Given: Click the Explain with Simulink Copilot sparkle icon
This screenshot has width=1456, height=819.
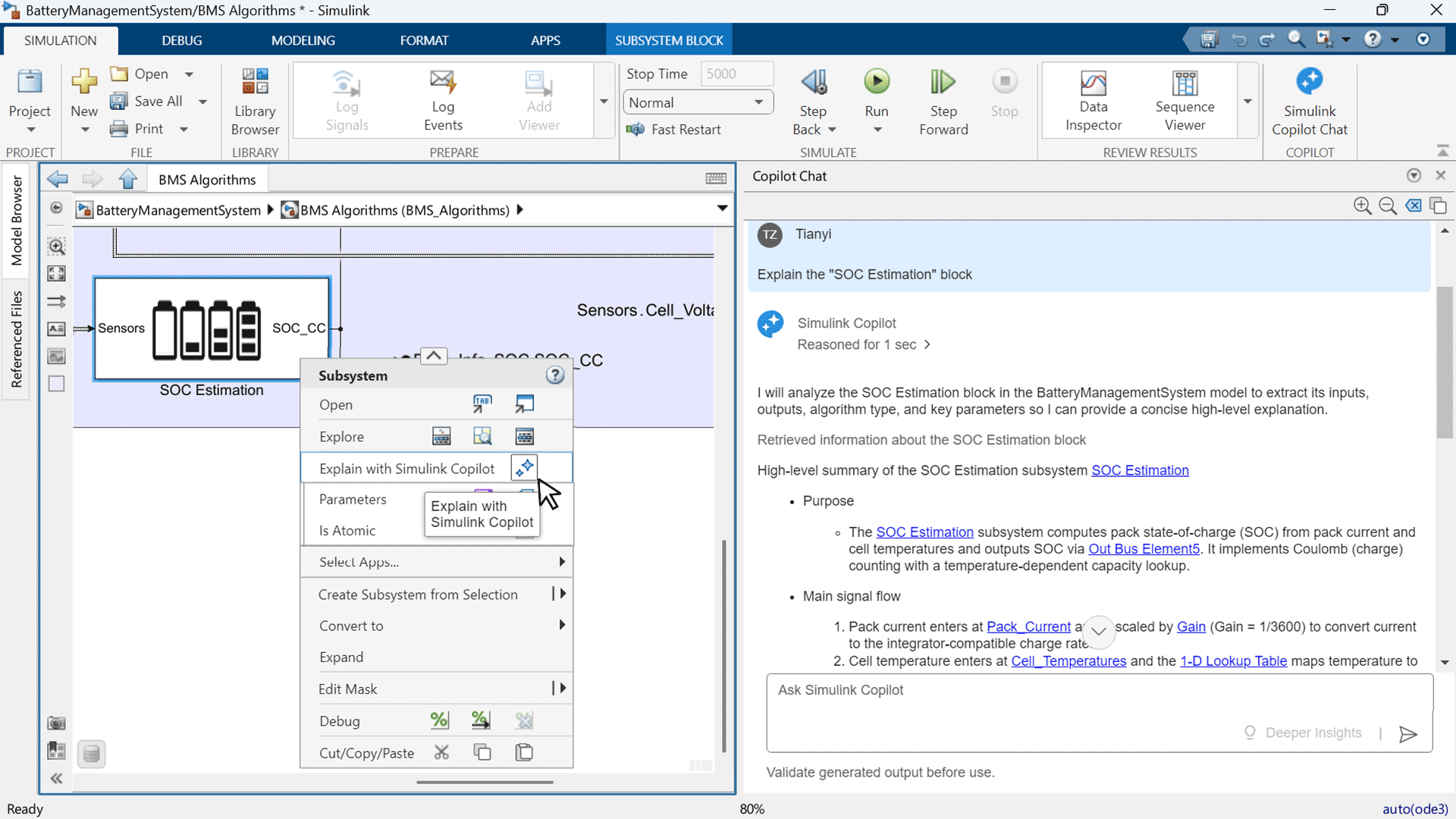Looking at the screenshot, I should pyautogui.click(x=524, y=468).
